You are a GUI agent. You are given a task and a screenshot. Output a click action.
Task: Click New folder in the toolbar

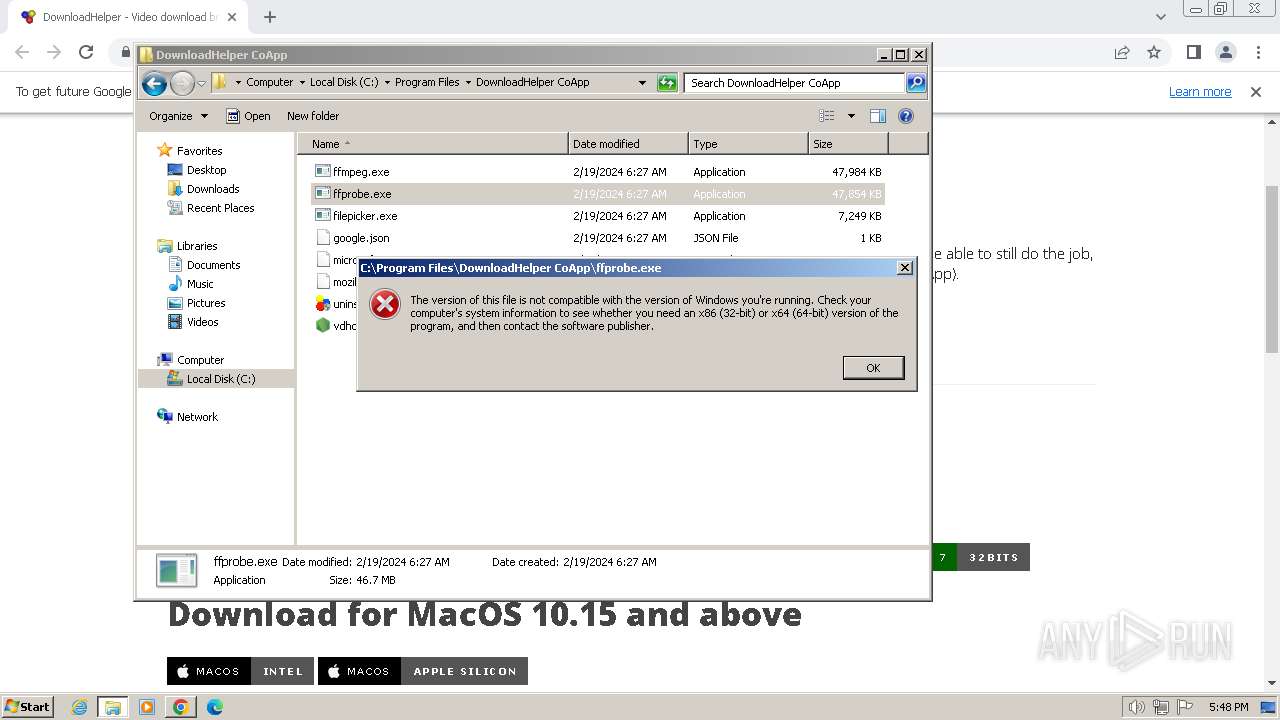point(313,116)
